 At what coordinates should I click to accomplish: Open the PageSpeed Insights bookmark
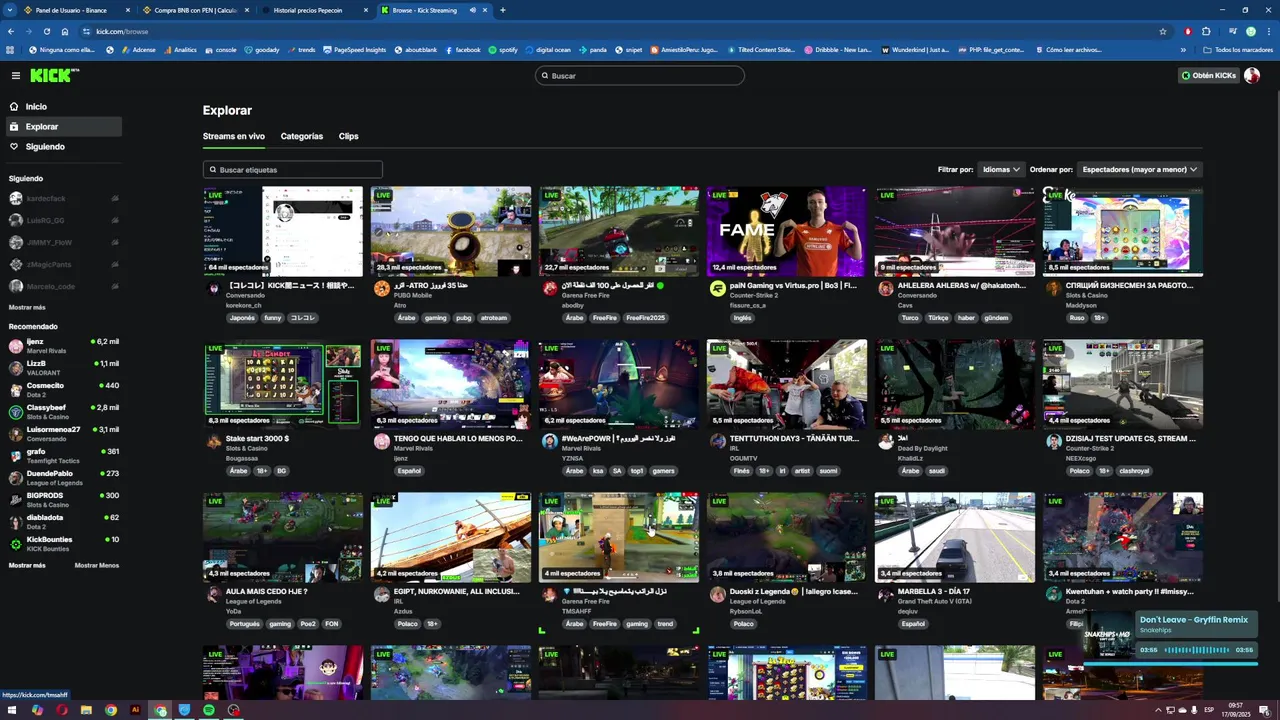click(354, 49)
